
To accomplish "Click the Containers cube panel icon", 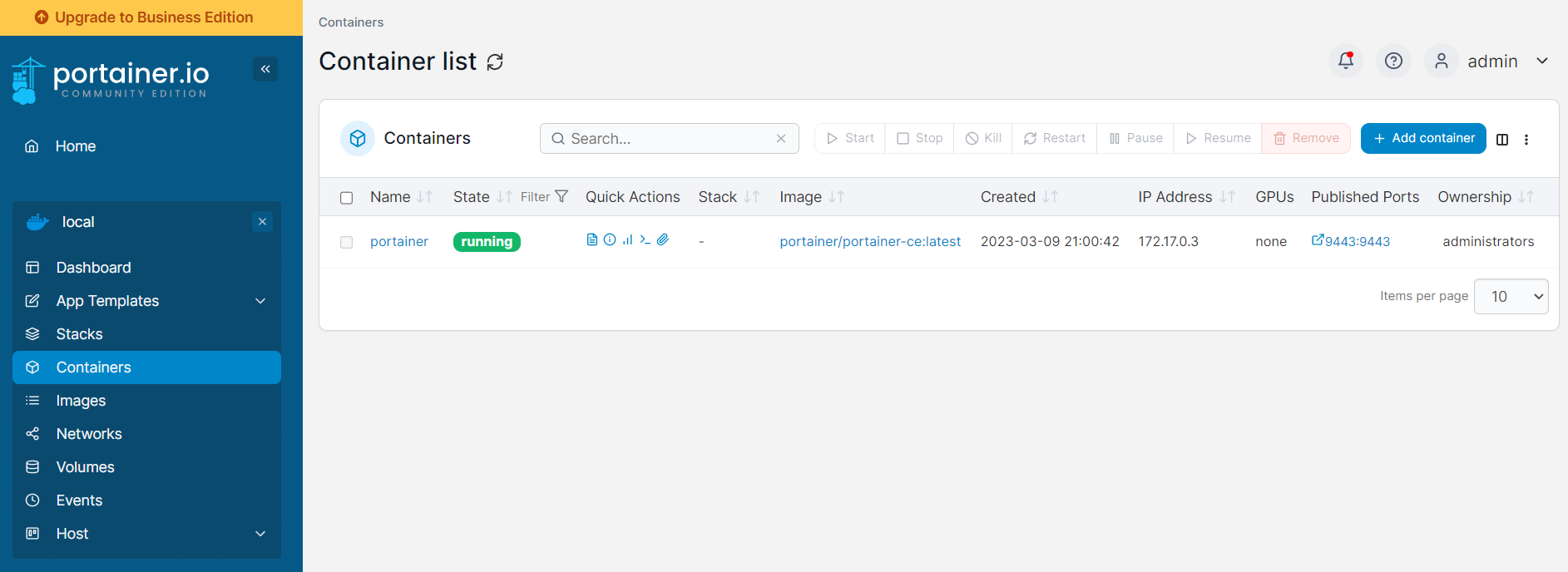I will [358, 139].
